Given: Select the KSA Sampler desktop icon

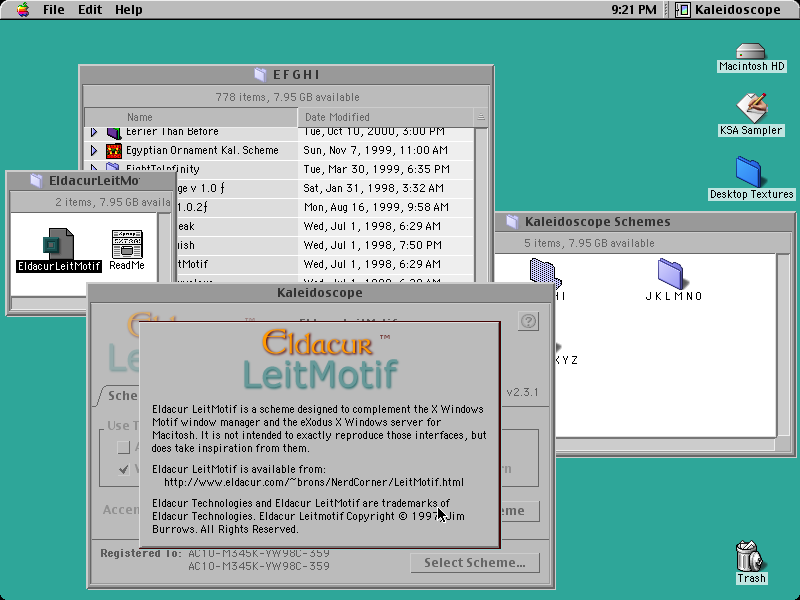Looking at the screenshot, I should pos(751,107).
